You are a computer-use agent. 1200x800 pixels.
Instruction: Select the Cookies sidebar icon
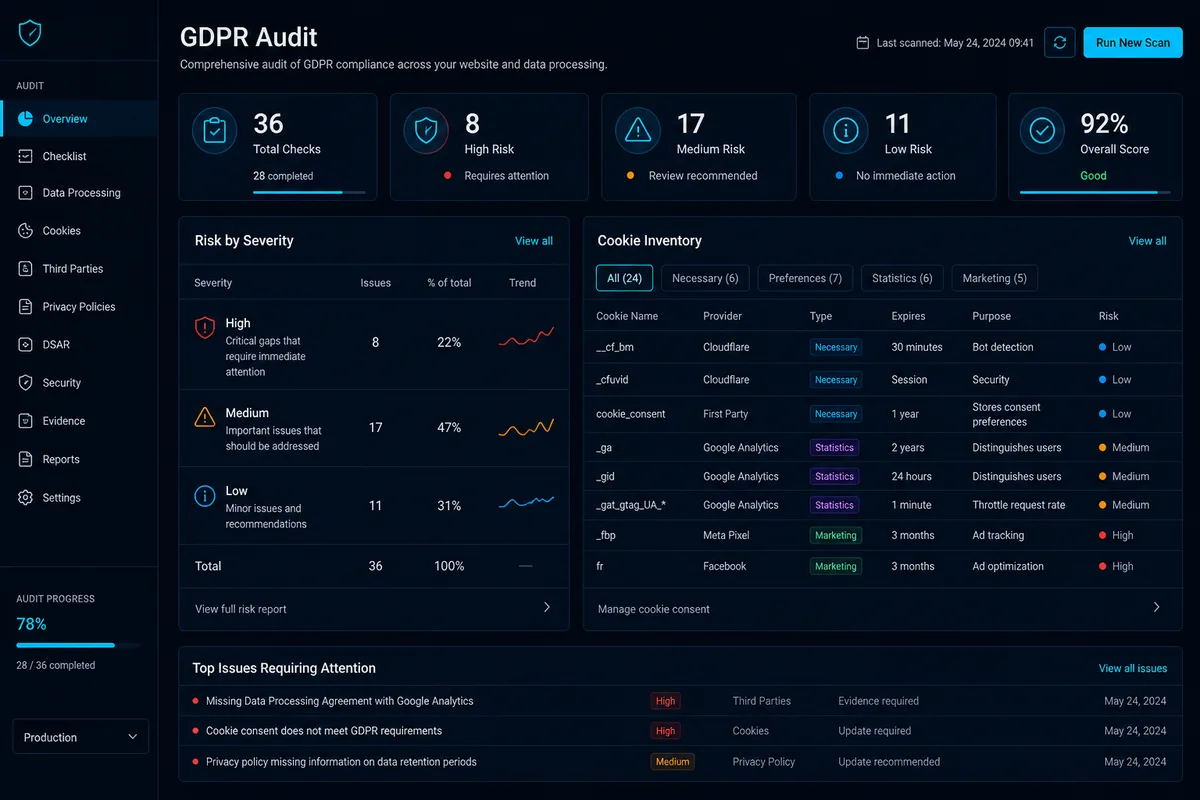[x=25, y=231]
